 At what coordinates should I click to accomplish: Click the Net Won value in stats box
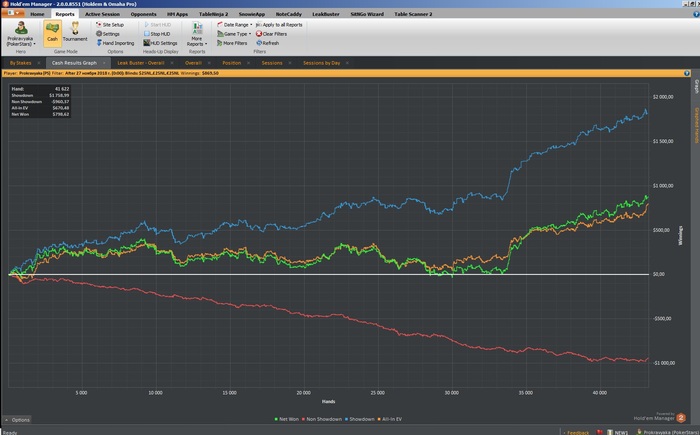[60, 114]
